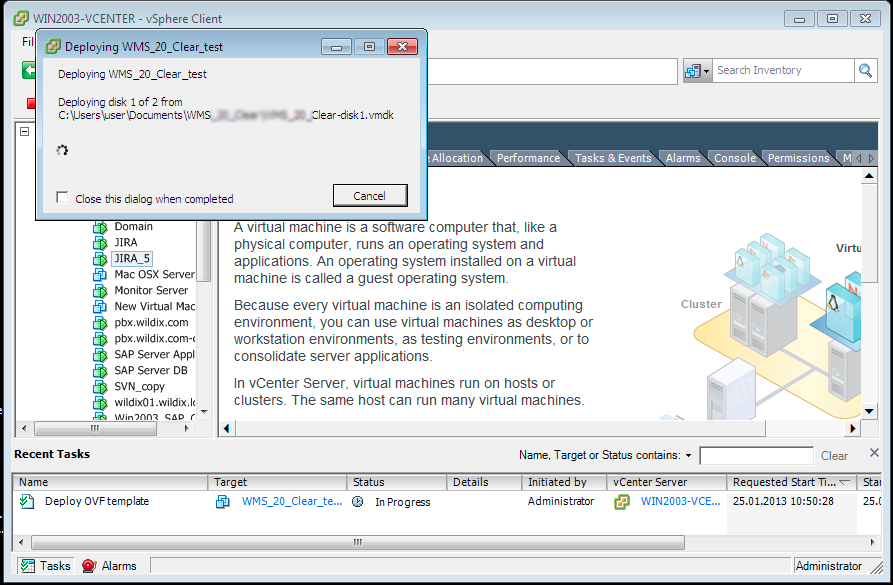The height and width of the screenshot is (585, 893).
Task: Open the Permissions tab
Action: (x=798, y=158)
